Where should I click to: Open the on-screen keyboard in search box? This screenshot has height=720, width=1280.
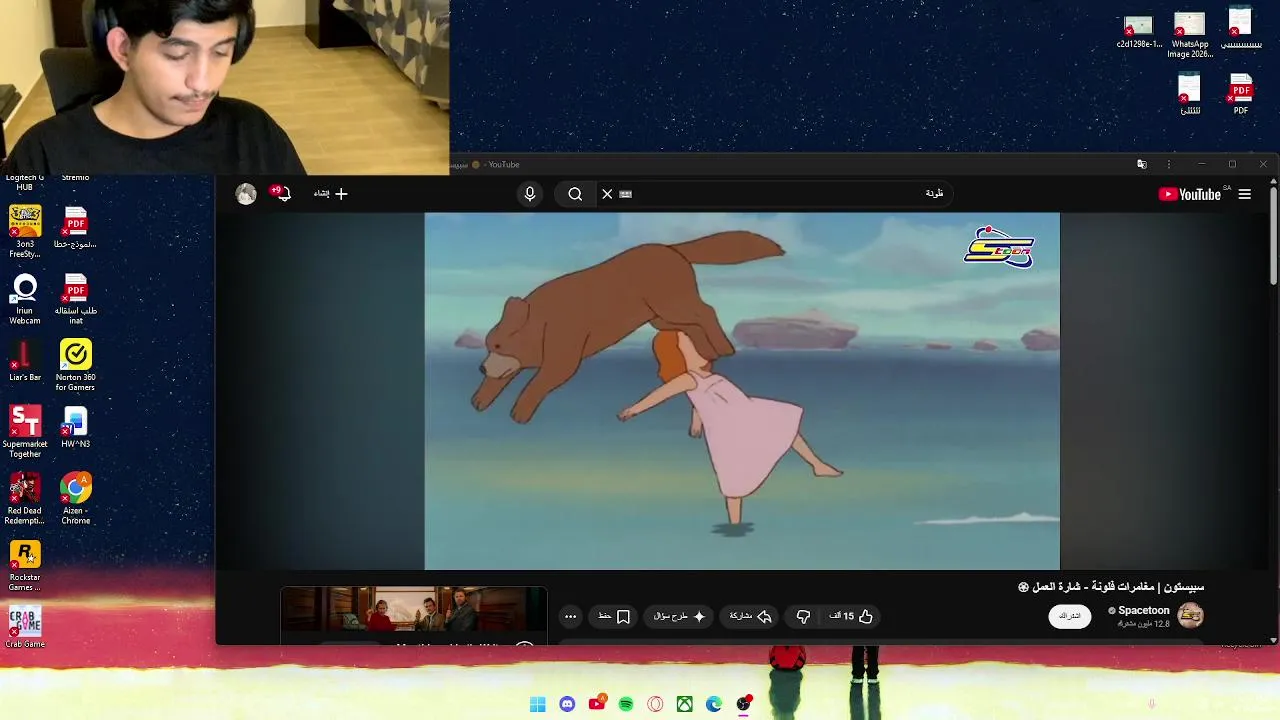(x=626, y=194)
